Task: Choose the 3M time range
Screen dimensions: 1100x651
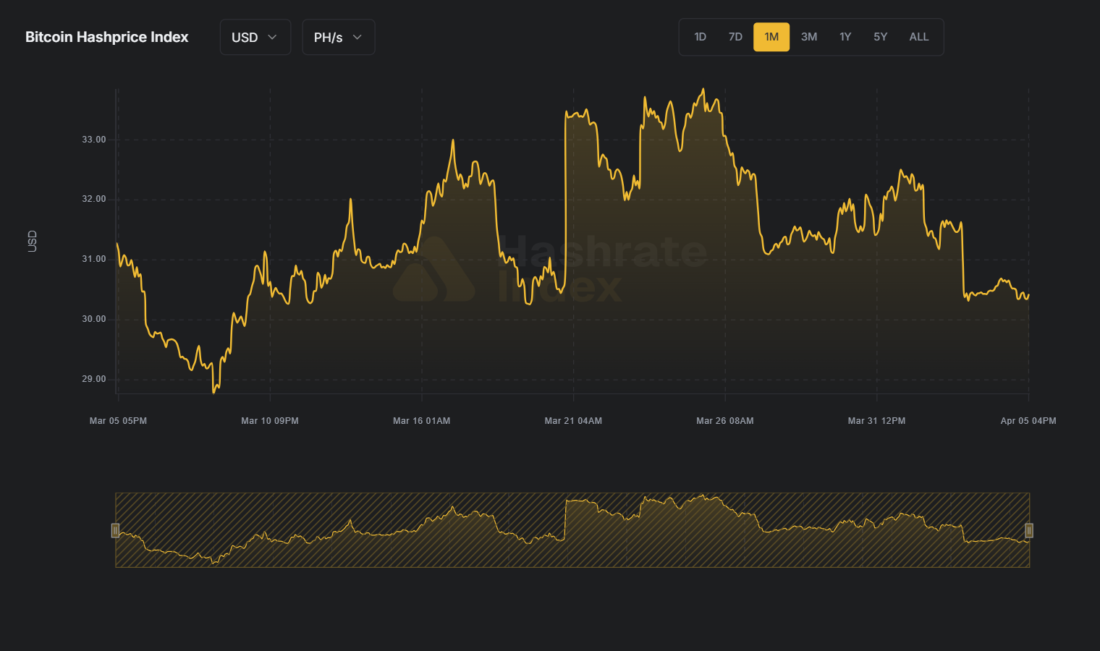Action: coord(809,37)
